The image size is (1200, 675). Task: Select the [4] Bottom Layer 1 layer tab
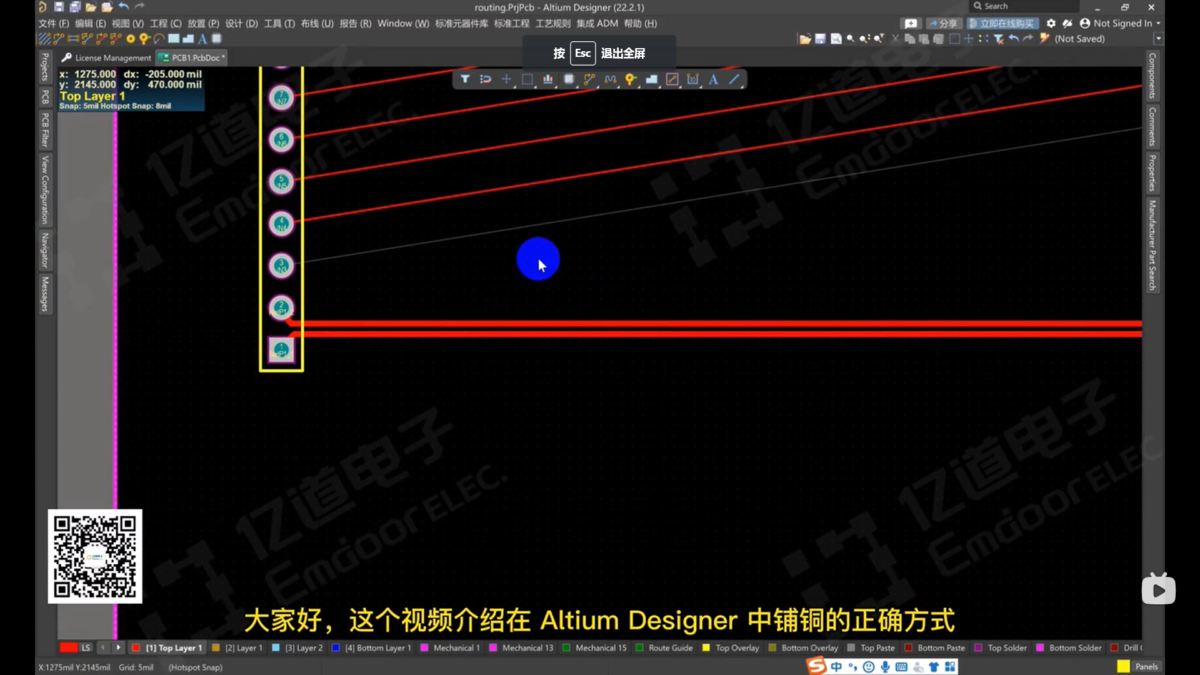tap(371, 648)
